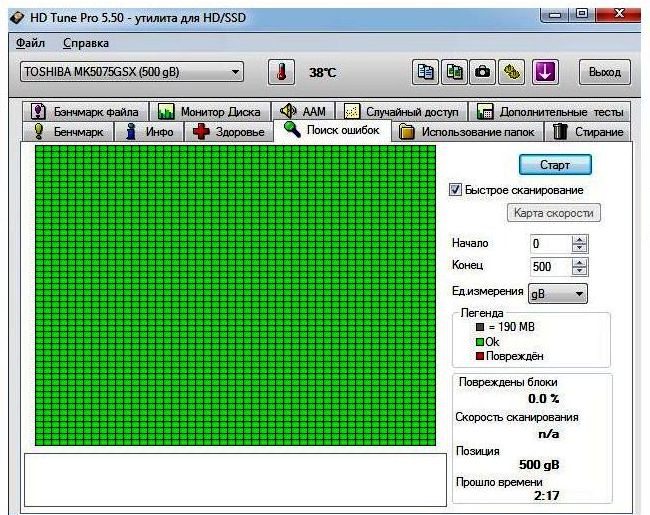Click the gray 190 MB legend swatch
The image size is (650, 515).
coord(480,327)
